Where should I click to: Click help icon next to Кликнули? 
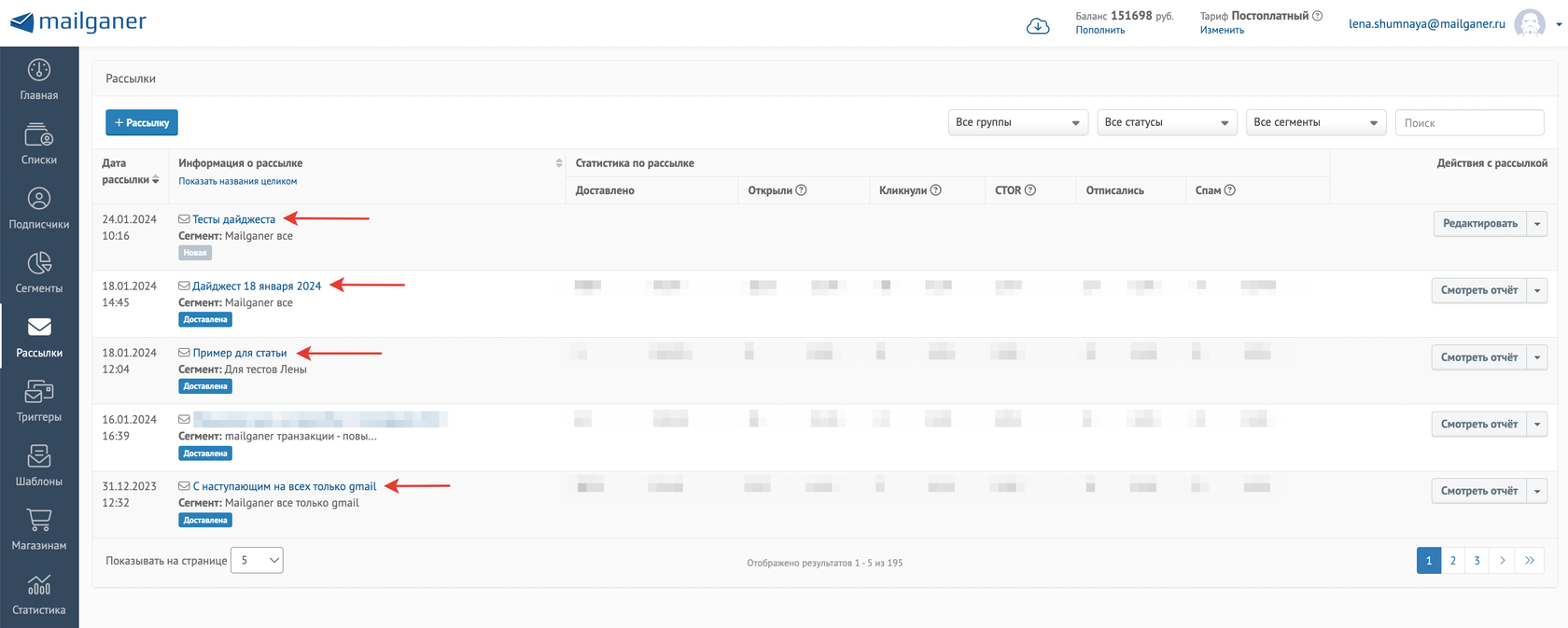point(935,190)
